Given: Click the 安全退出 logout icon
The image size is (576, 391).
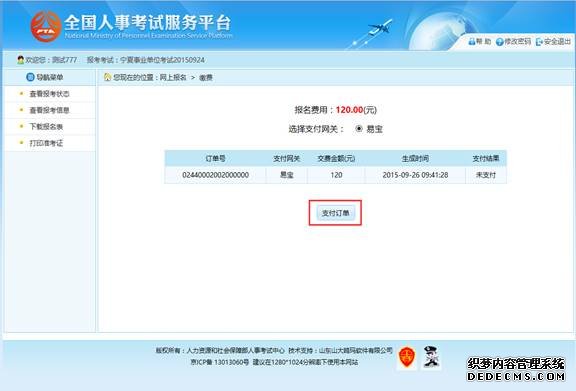Looking at the screenshot, I should 539,42.
